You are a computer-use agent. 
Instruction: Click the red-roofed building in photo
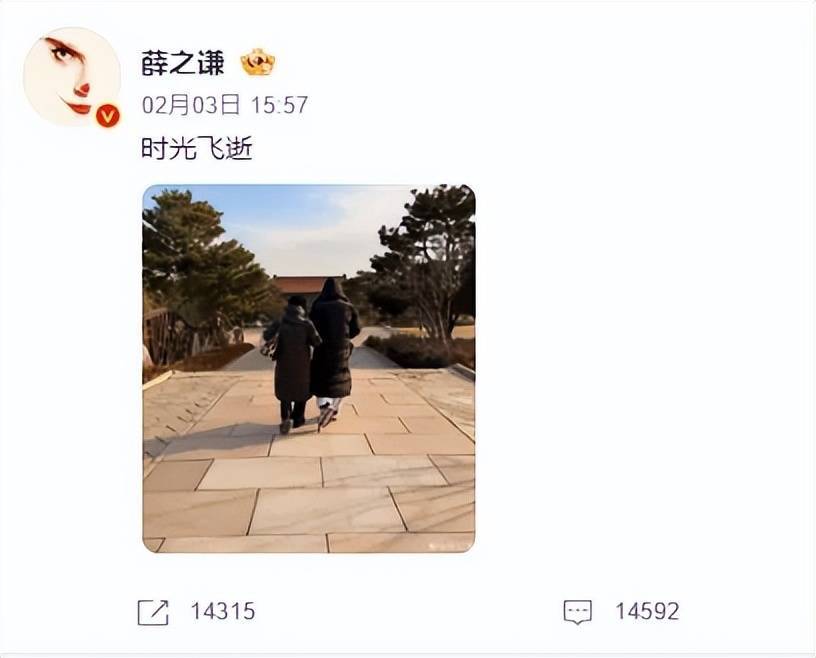point(303,286)
